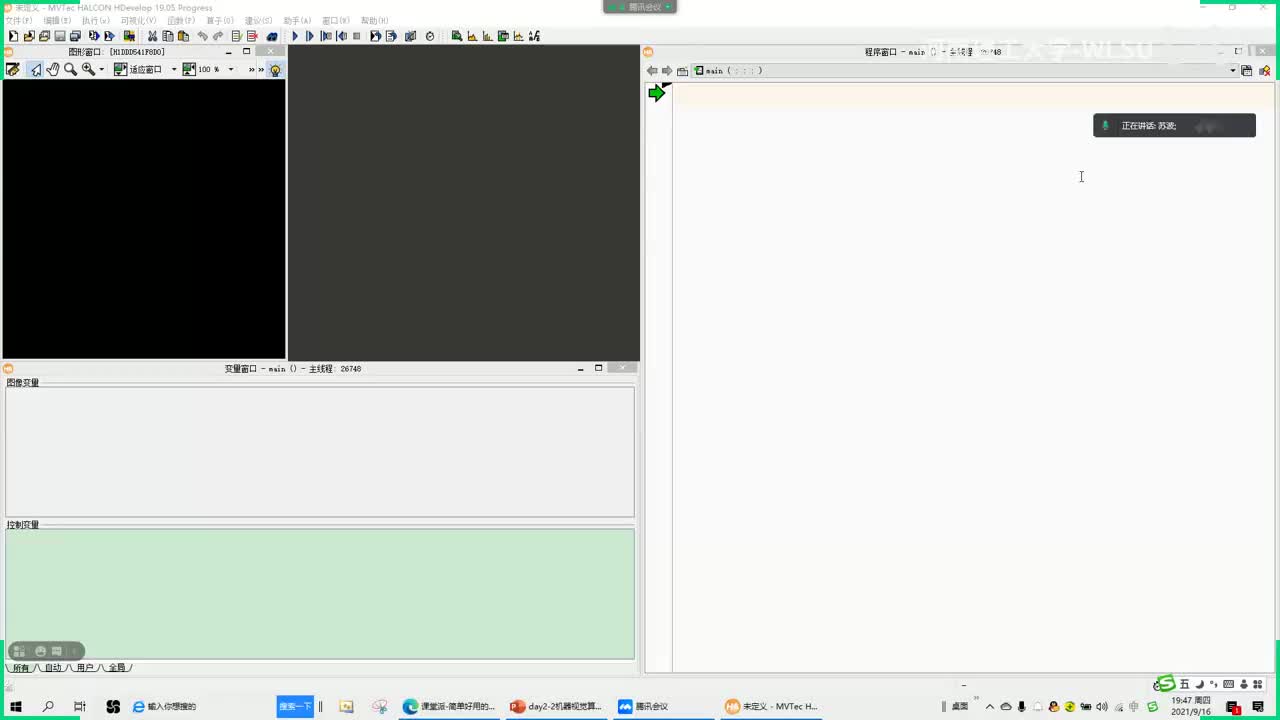This screenshot has height=720, width=1280.
Task: Open the 执行 menu
Action: point(96,20)
